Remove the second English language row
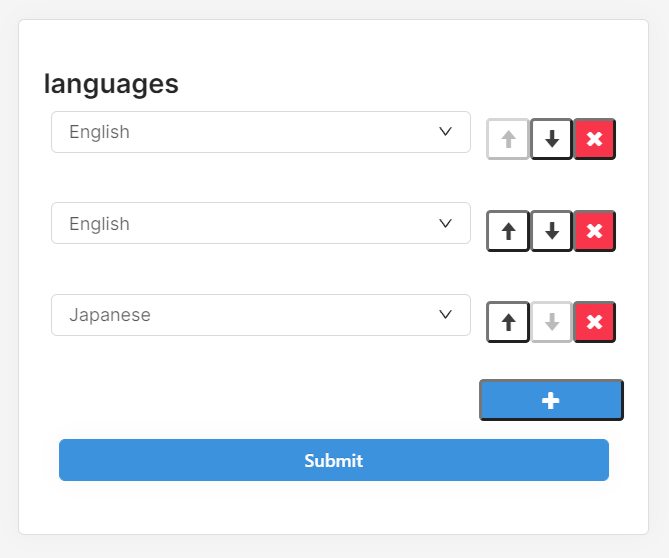 [594, 231]
